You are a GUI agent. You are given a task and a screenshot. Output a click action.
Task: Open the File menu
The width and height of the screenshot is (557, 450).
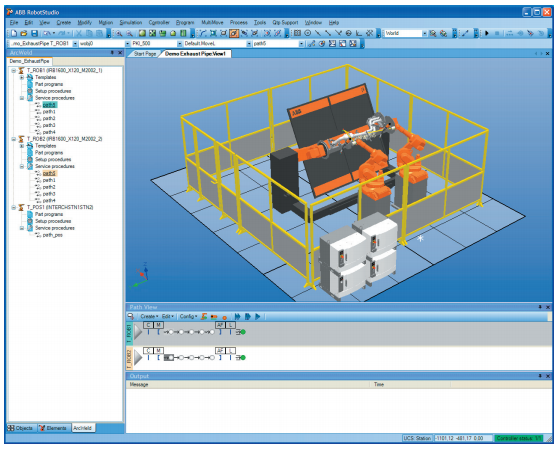[13, 23]
